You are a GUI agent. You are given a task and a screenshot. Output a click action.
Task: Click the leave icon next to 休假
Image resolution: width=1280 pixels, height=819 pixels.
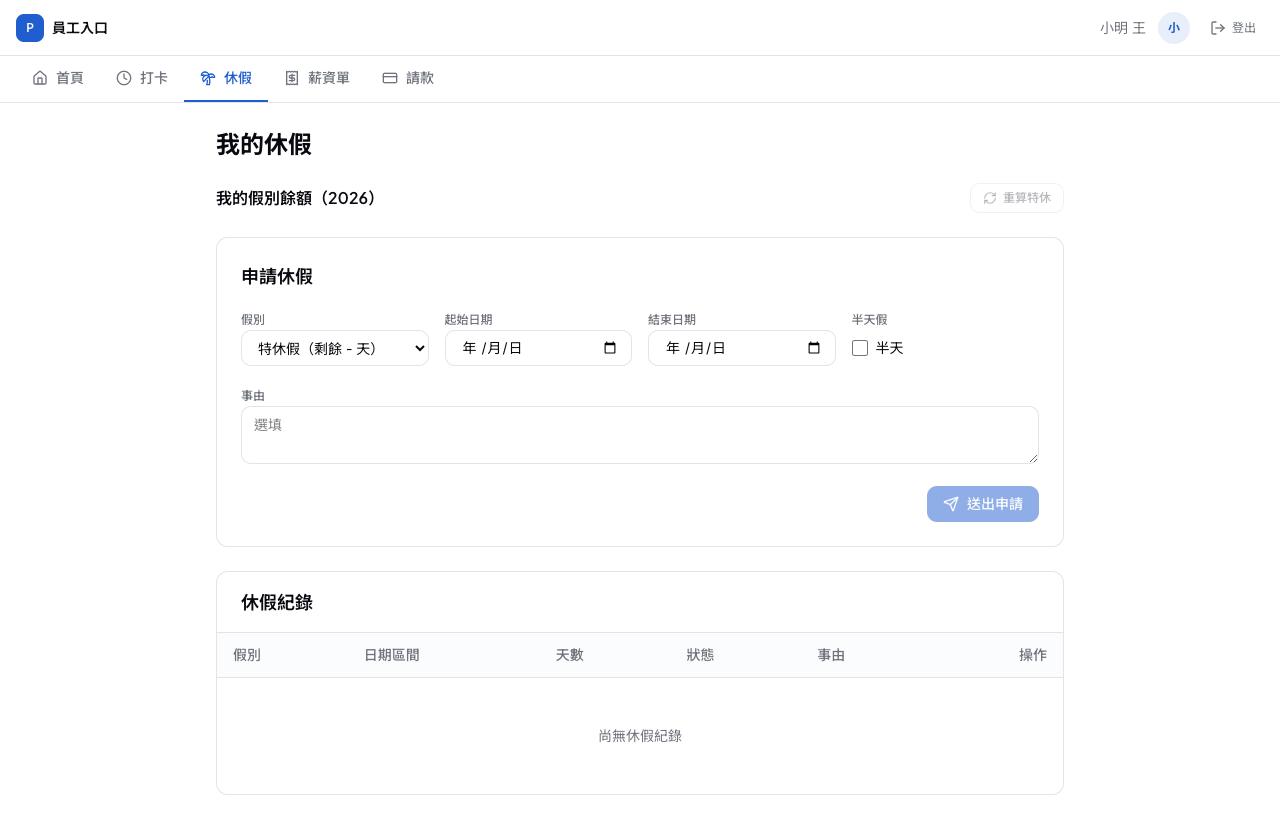coord(208,78)
